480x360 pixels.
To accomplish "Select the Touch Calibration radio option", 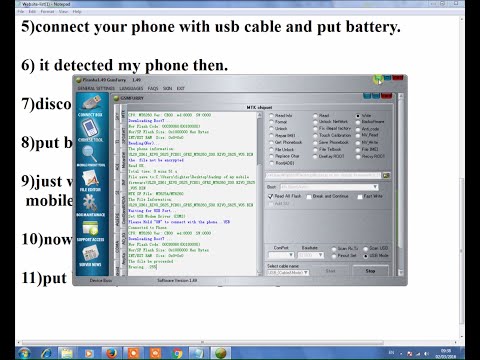I will point(315,135).
